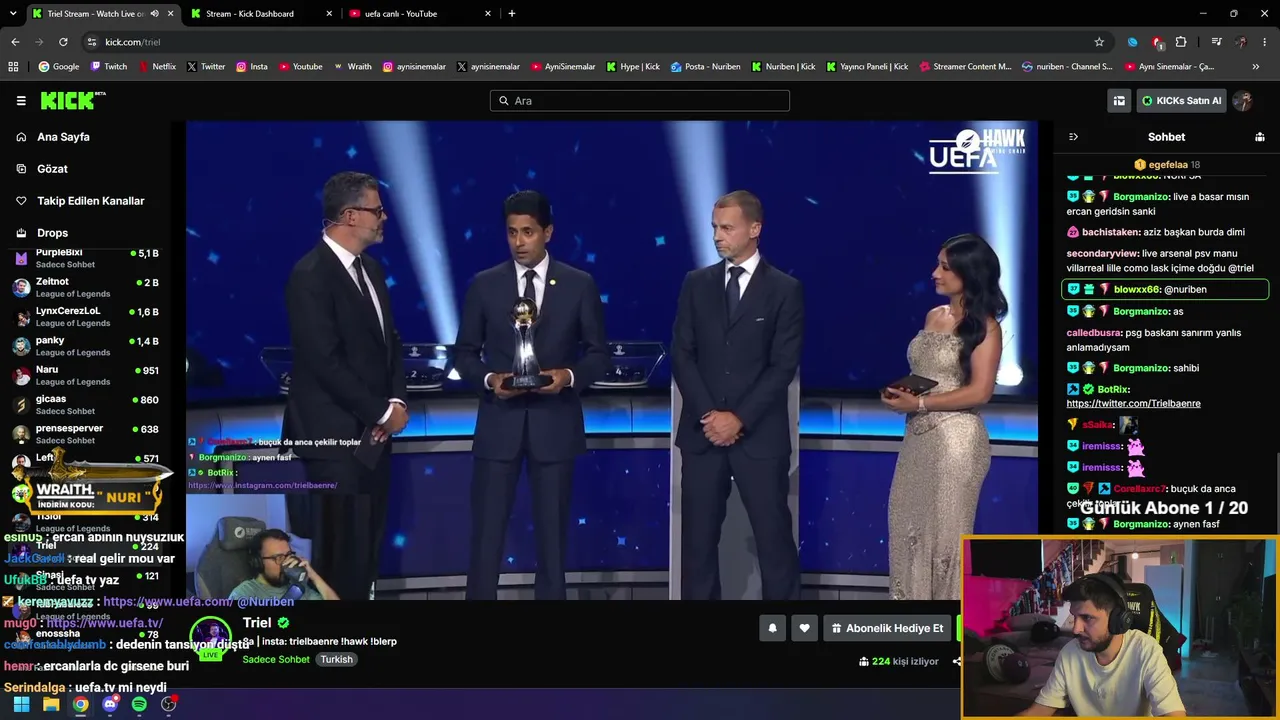
Task: Go to Ana Sayfa in sidebar
Action: (63, 137)
